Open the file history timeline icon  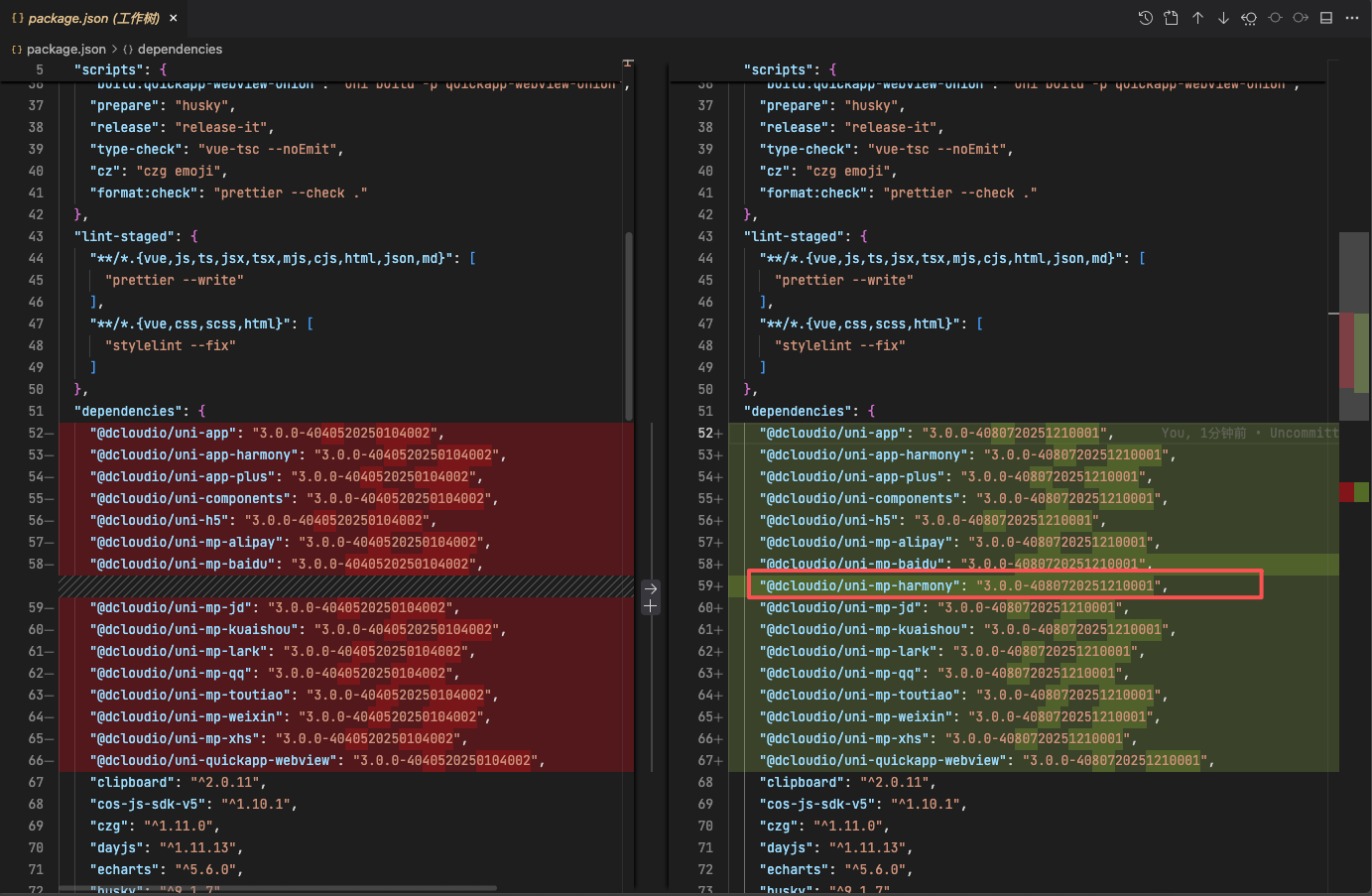[x=1145, y=18]
